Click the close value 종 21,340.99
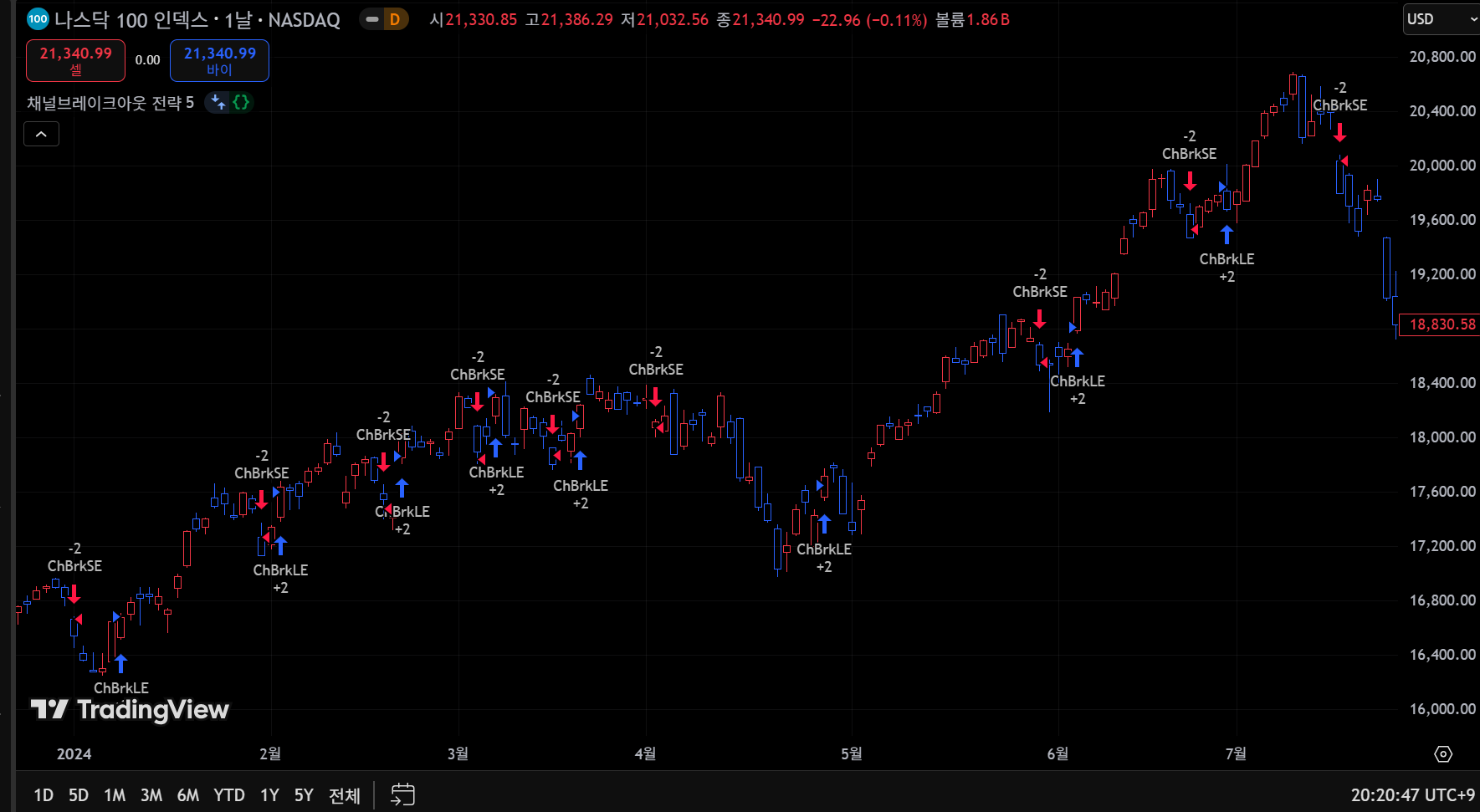Viewport: 1480px width, 812px height. pyautogui.click(x=760, y=20)
